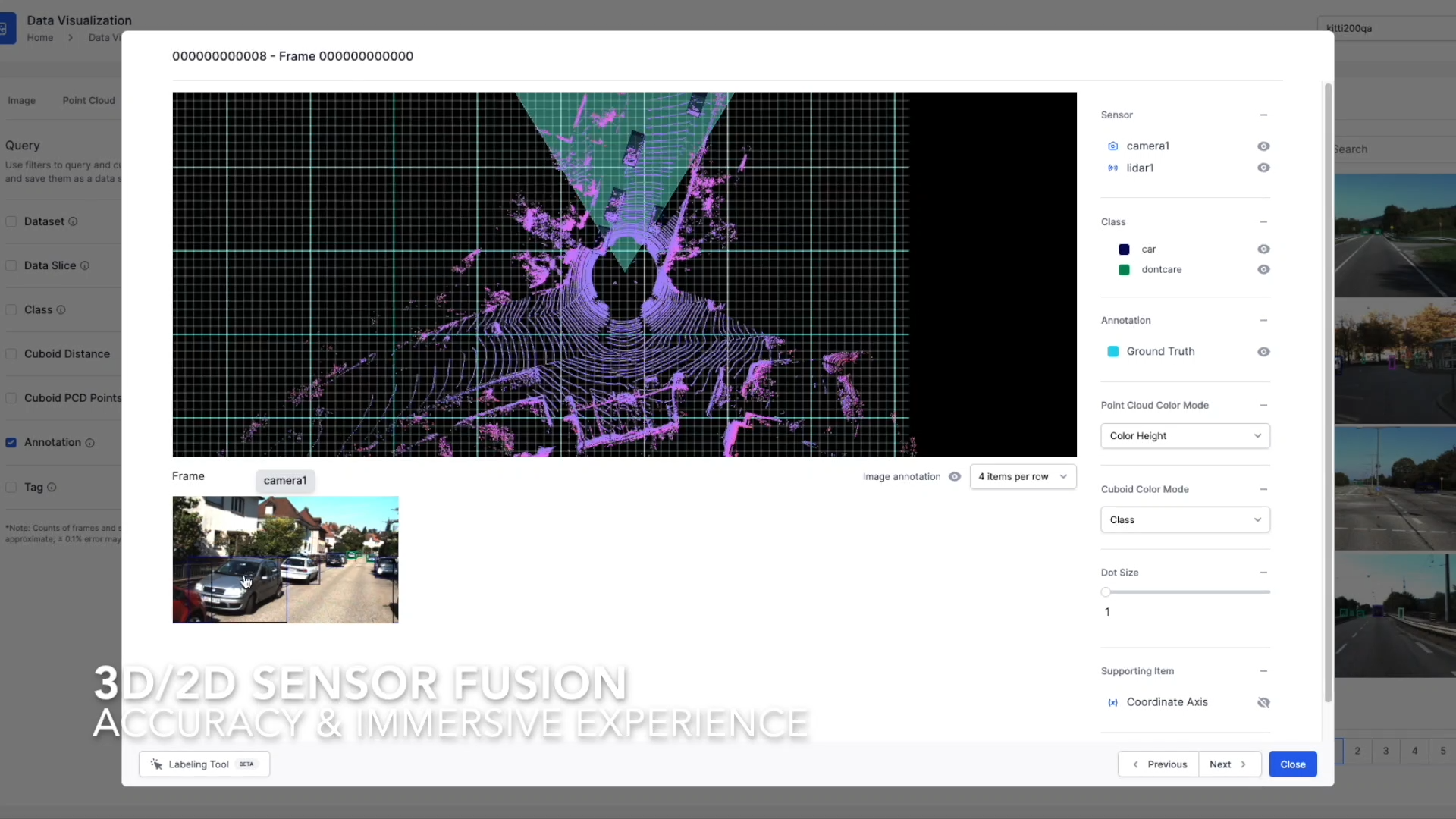Click the camera1 image thumbnail
Viewport: 1456px width, 819px height.
click(x=285, y=560)
